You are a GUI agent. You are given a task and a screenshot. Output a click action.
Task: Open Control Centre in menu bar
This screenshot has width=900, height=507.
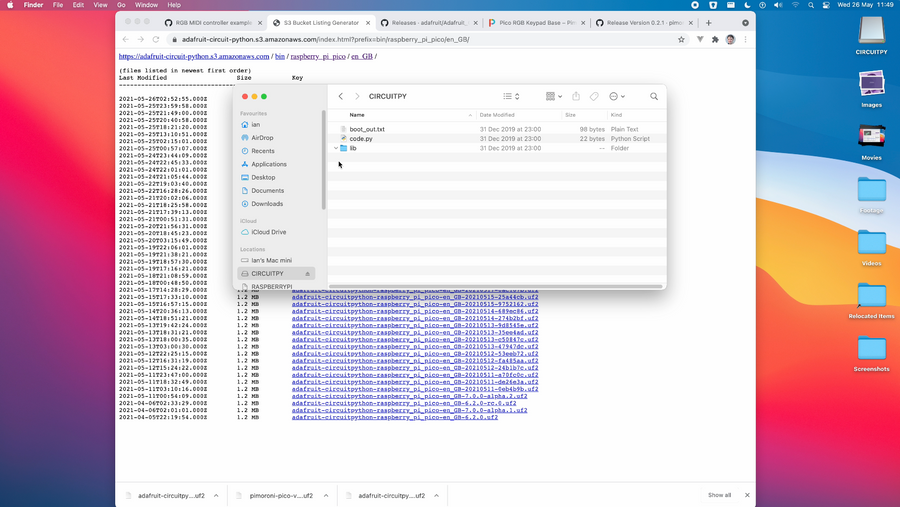[826, 5]
